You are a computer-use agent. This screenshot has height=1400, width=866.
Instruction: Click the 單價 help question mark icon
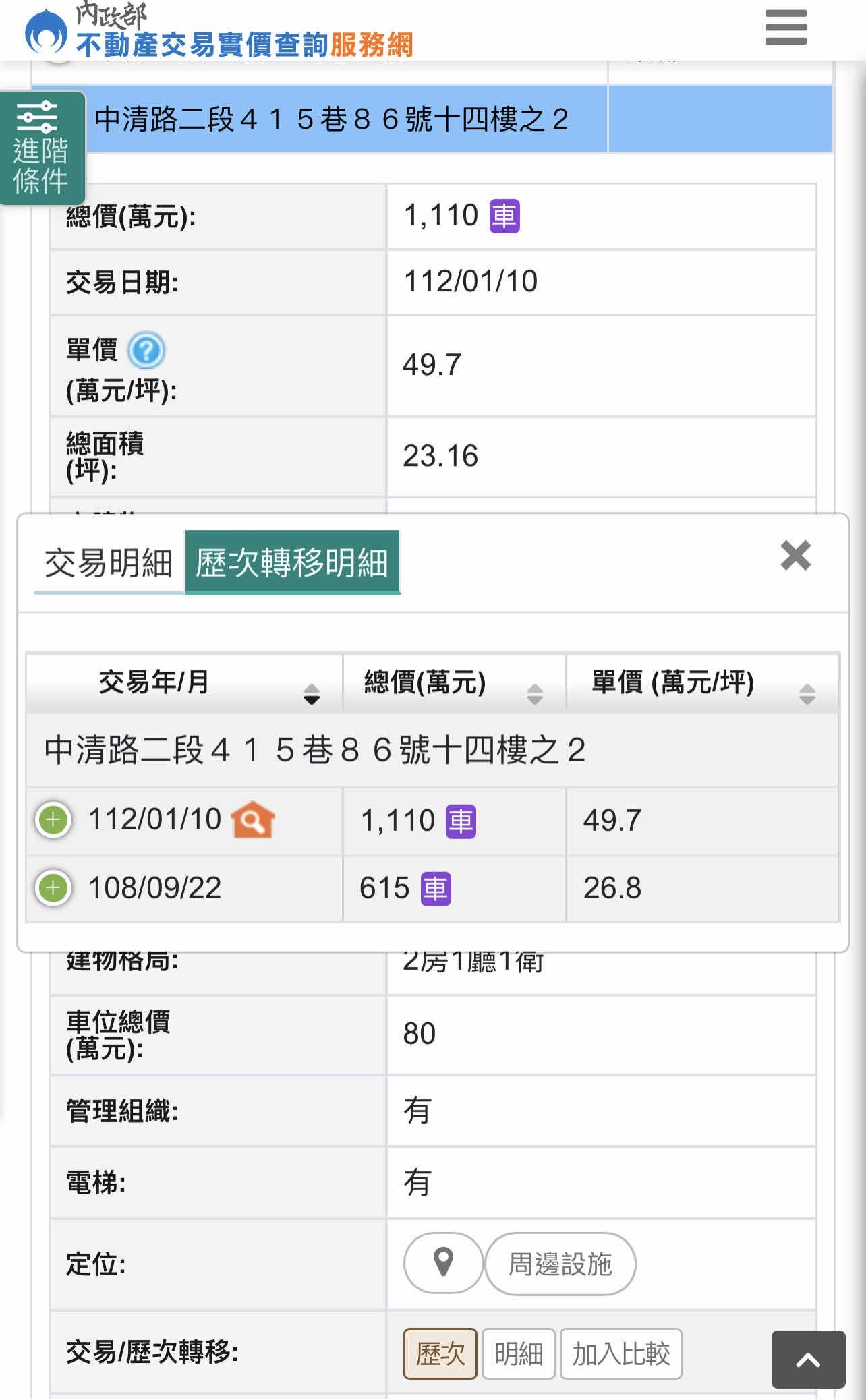[x=146, y=351]
